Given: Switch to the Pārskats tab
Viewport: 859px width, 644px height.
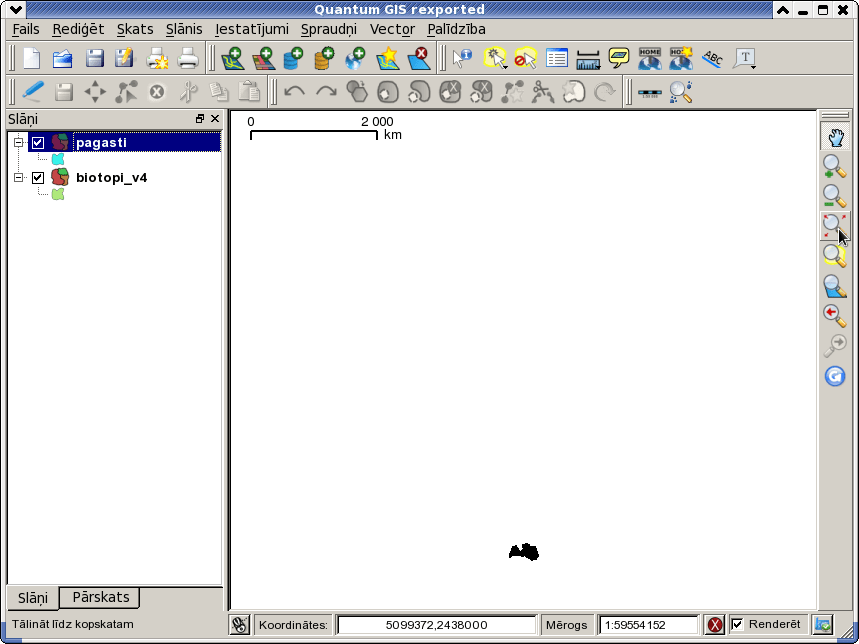Looking at the screenshot, I should coord(101,597).
